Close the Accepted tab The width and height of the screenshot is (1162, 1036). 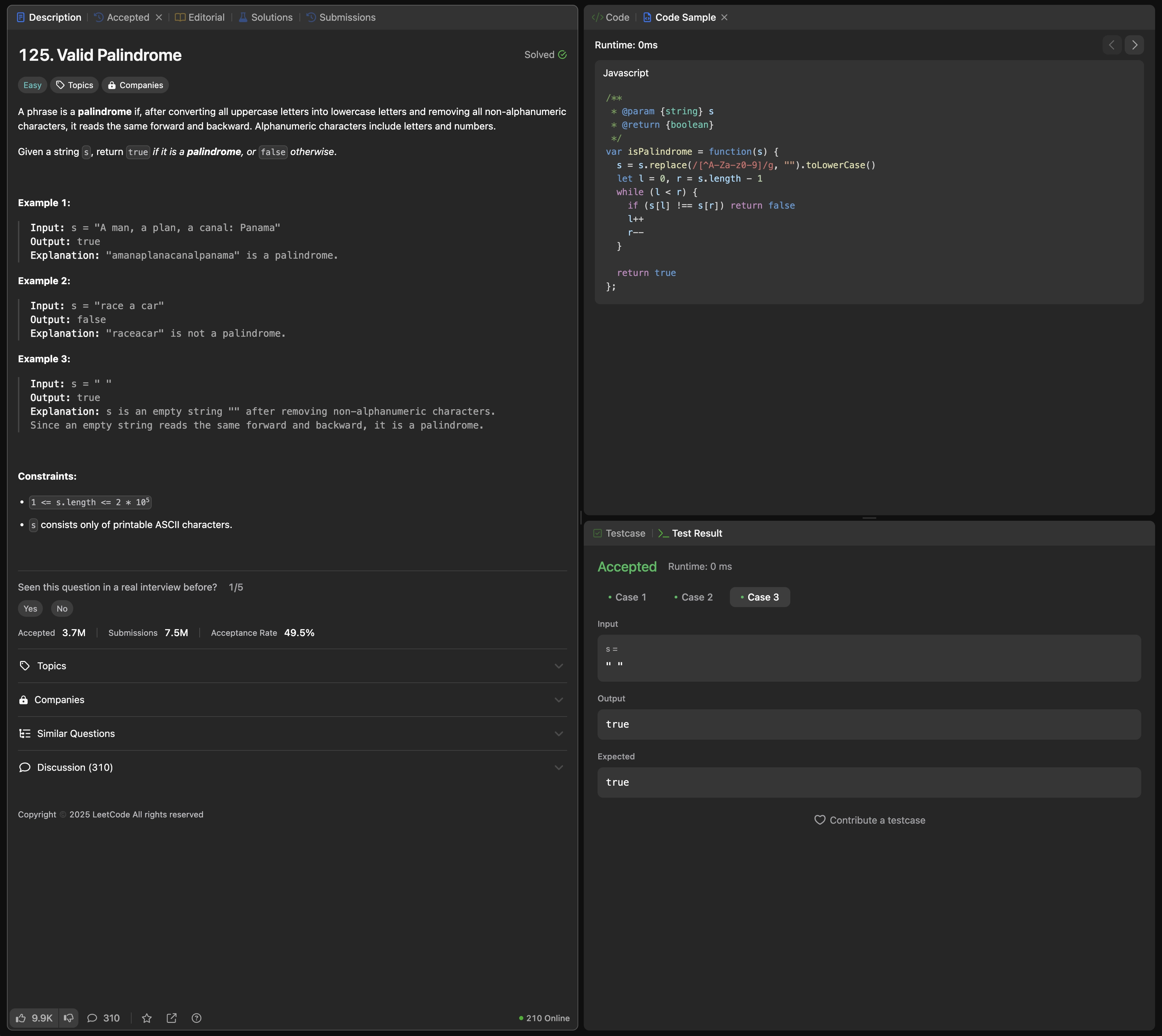coord(159,18)
